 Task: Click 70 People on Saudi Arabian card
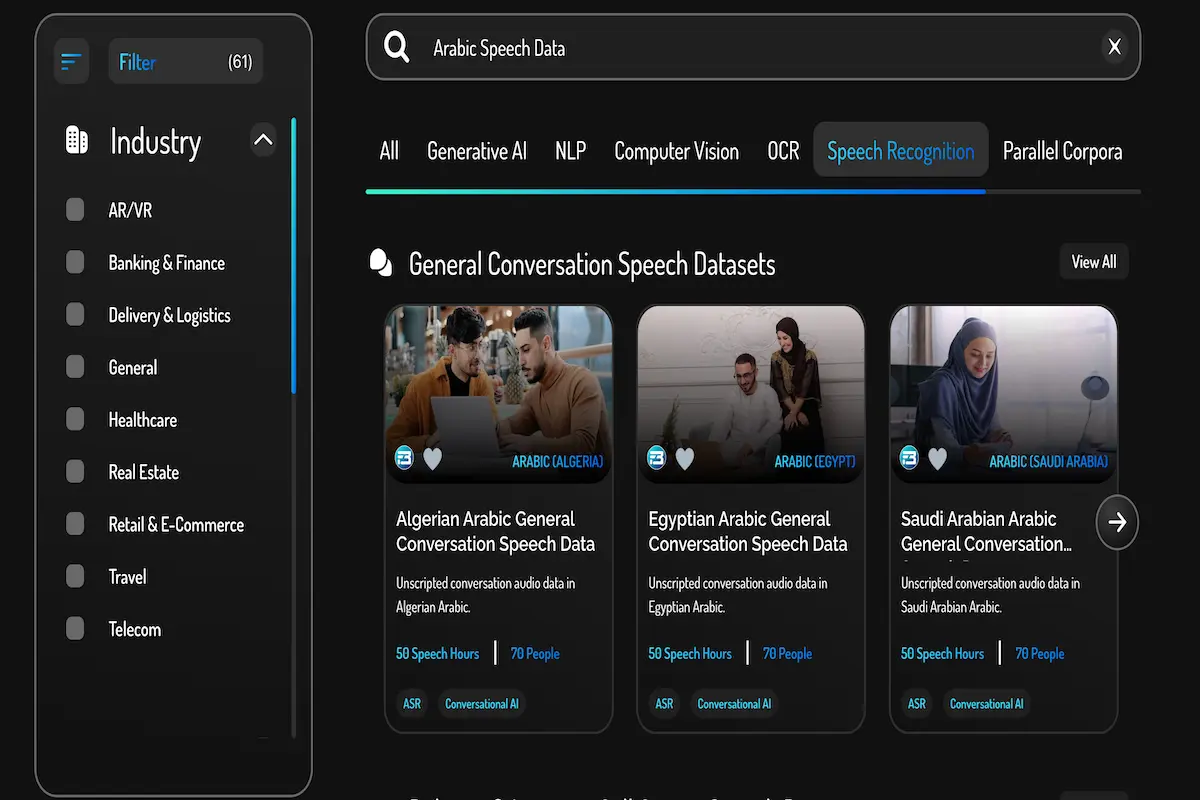pos(1040,653)
